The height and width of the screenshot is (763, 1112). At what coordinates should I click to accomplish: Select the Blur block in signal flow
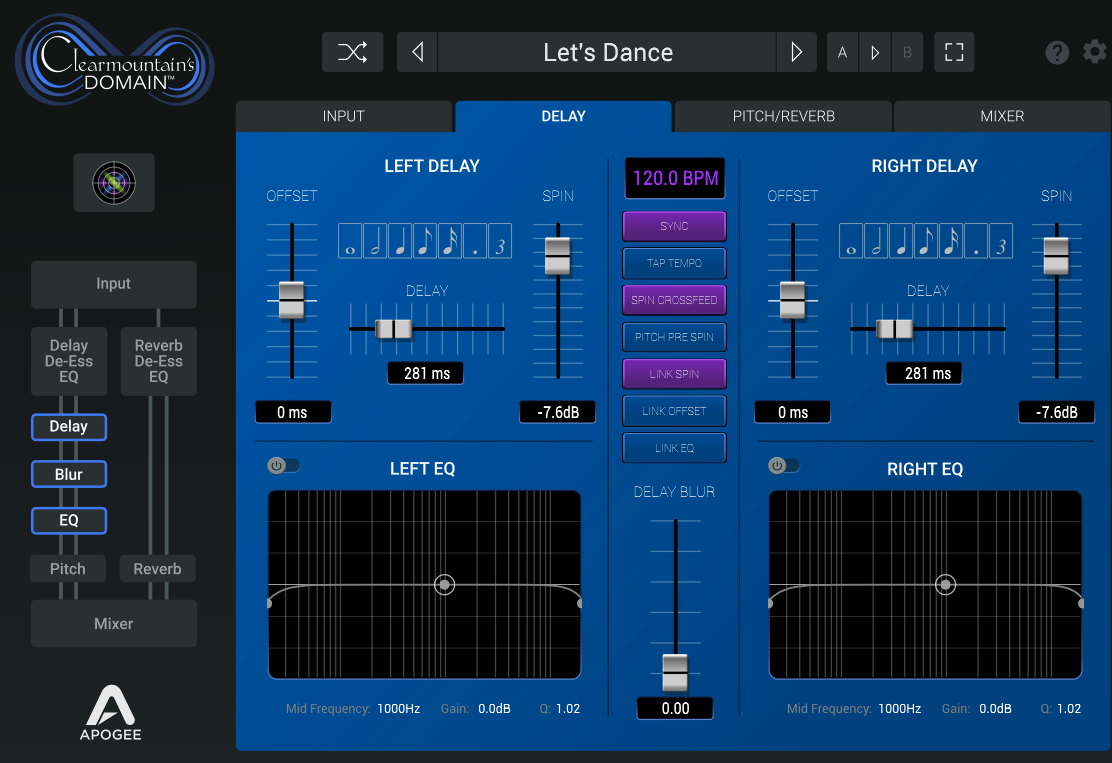[69, 474]
